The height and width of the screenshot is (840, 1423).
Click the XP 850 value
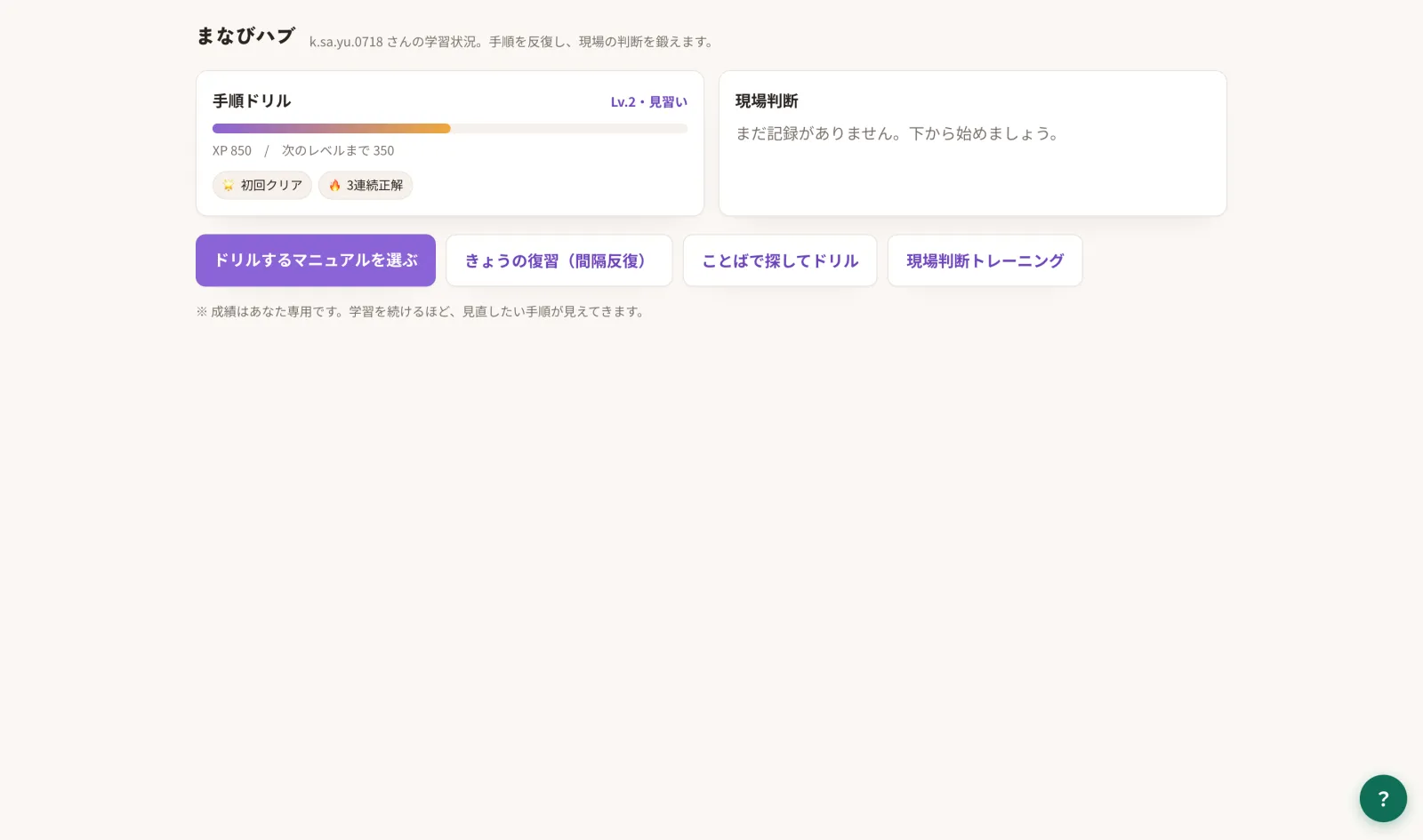click(x=232, y=151)
